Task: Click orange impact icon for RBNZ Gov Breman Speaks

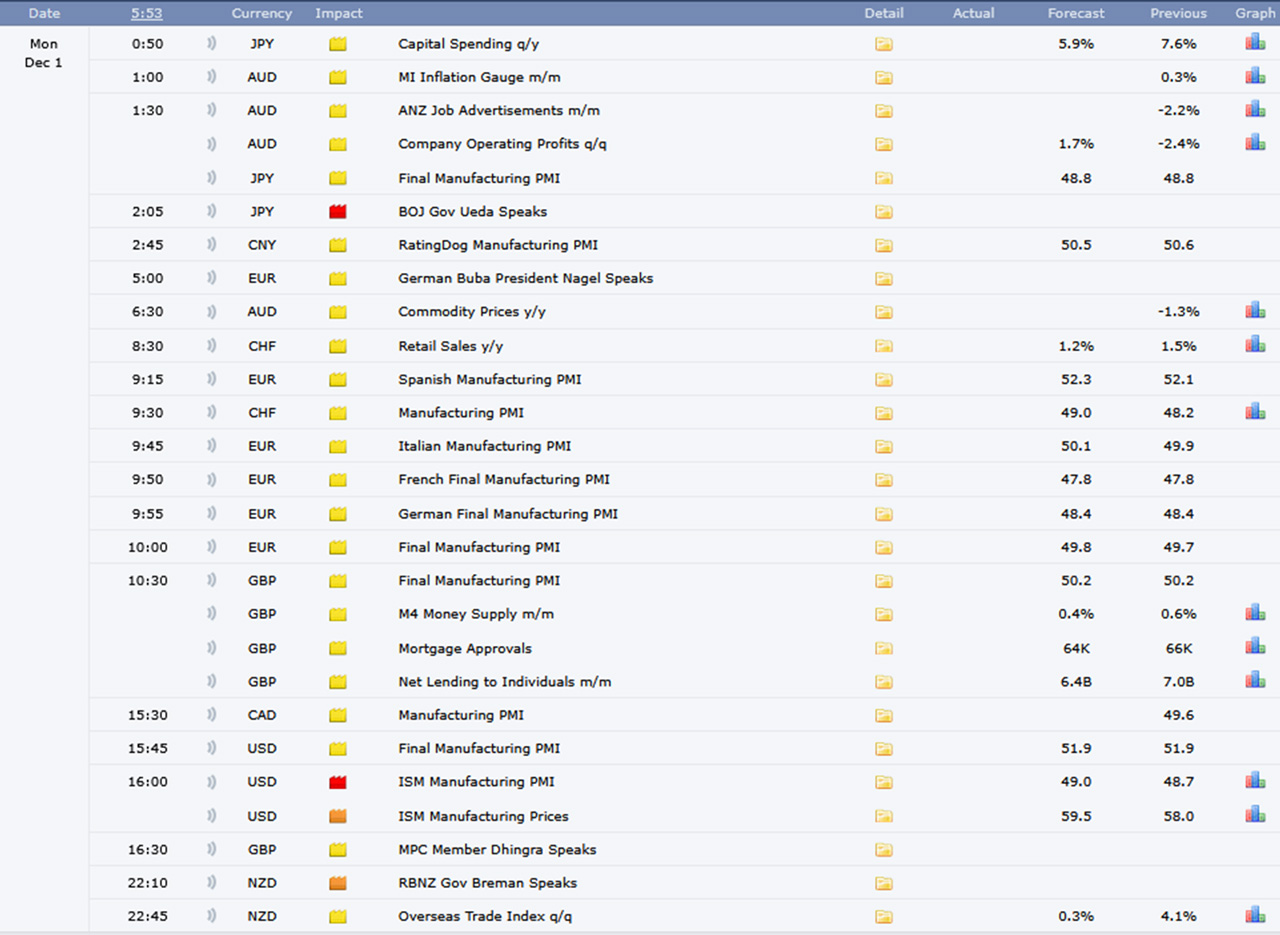Action: (338, 883)
